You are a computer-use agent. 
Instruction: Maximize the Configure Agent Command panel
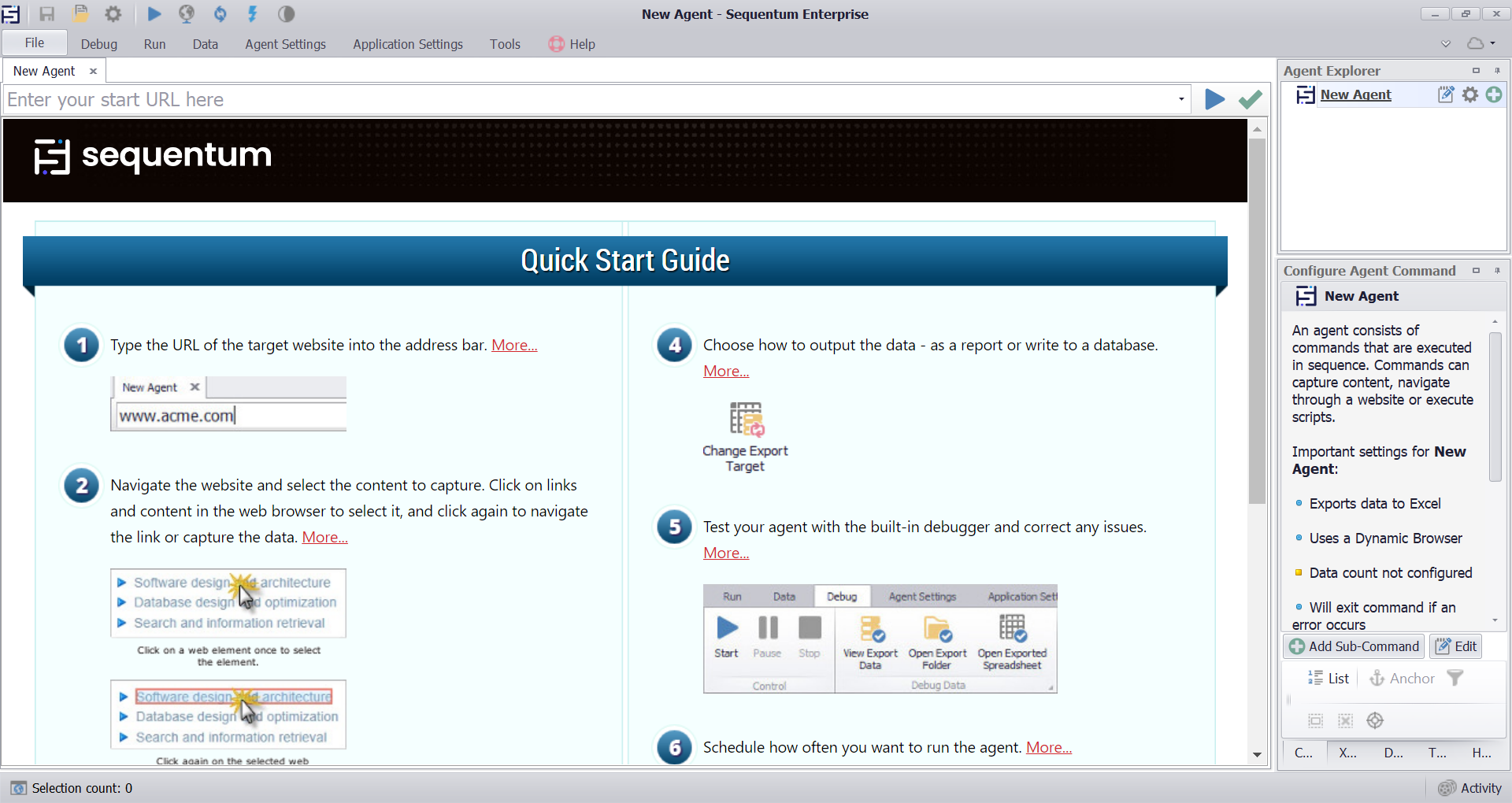click(x=1476, y=271)
